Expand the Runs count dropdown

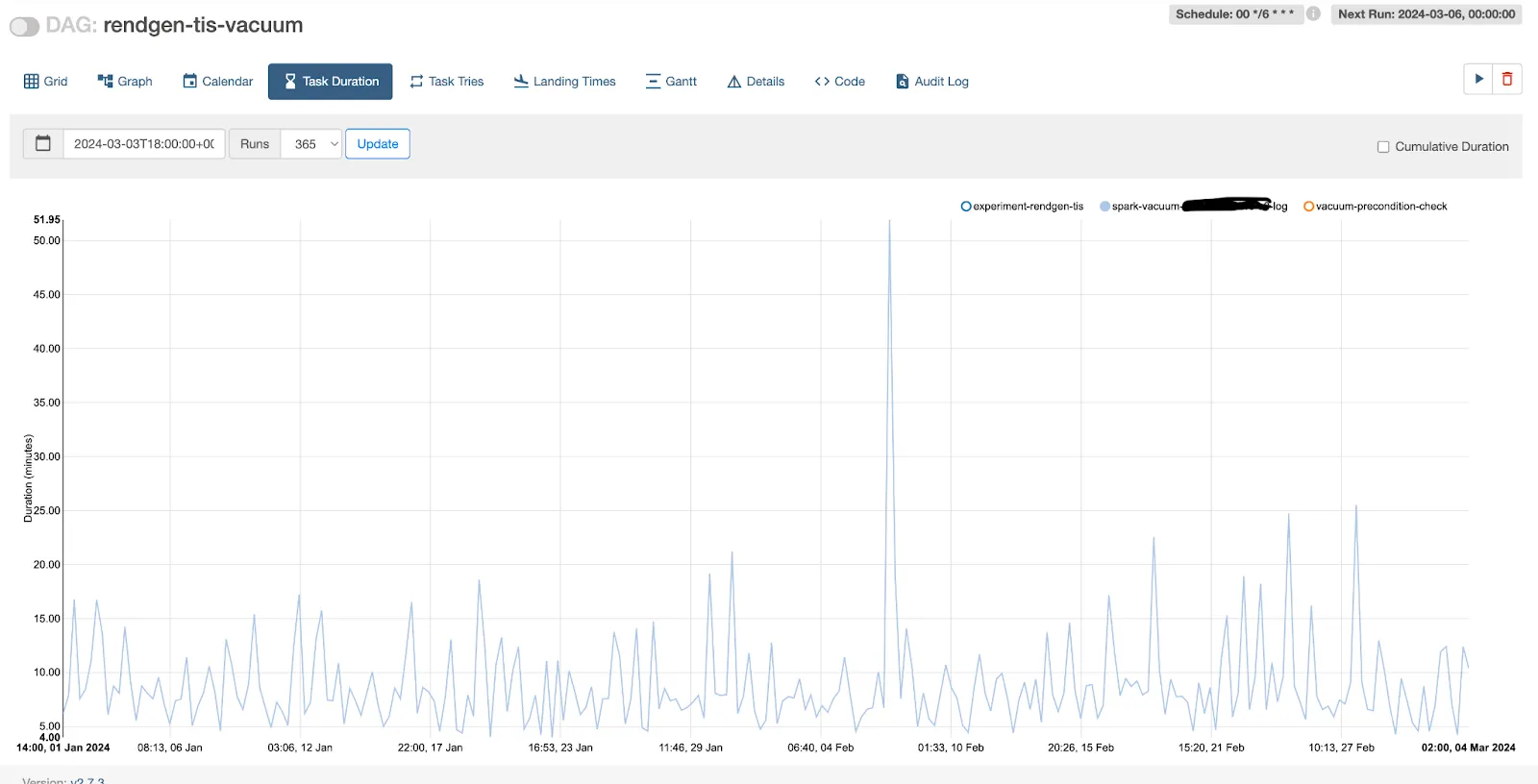312,144
